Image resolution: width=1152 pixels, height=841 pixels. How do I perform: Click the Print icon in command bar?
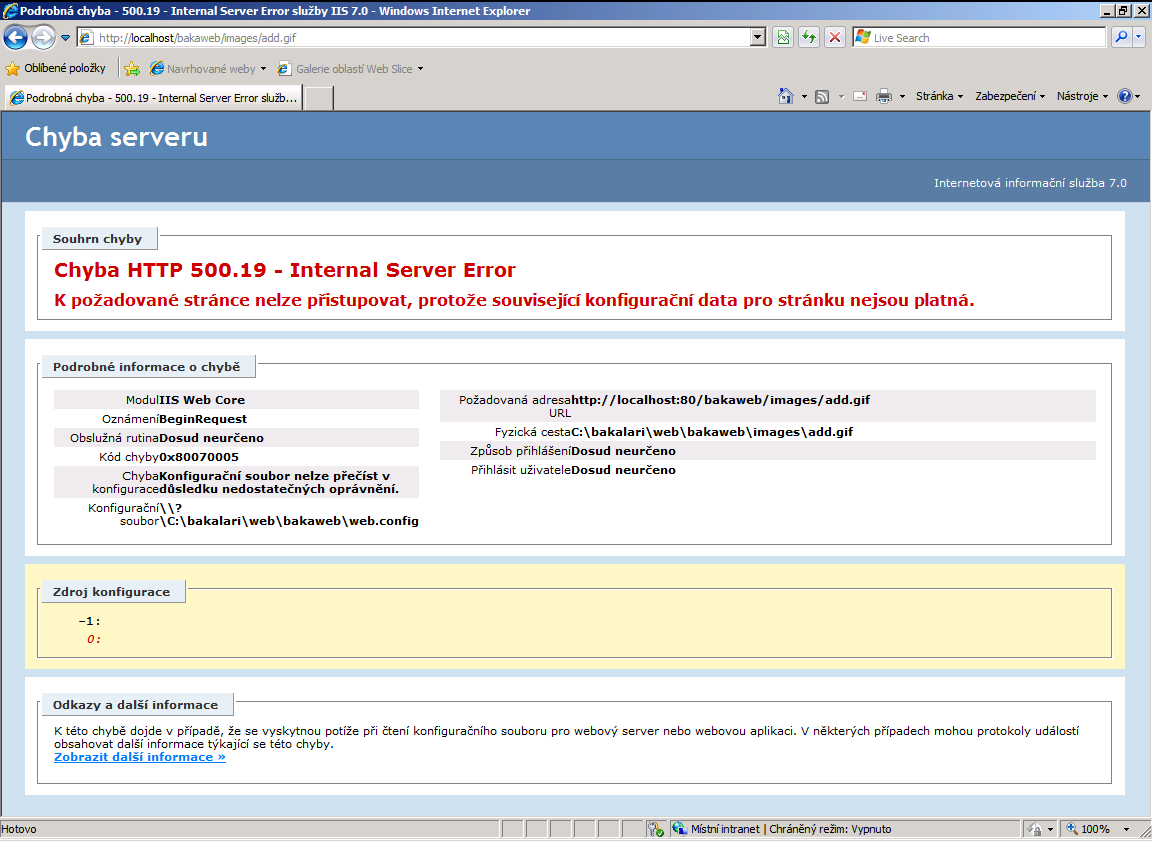(884, 96)
